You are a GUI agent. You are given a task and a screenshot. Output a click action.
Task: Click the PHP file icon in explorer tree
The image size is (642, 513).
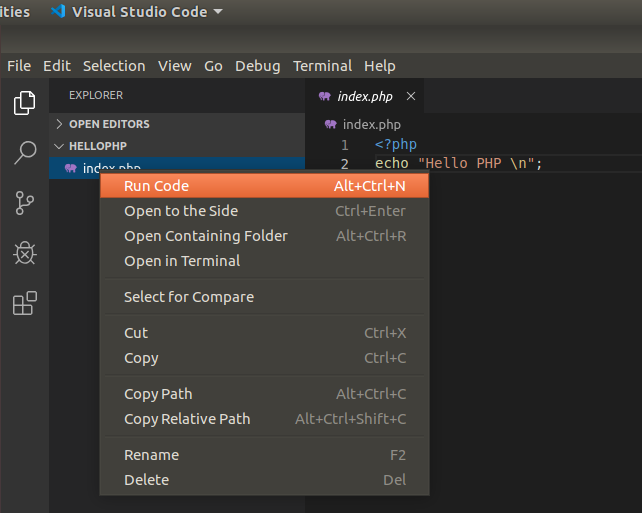[x=71, y=168]
